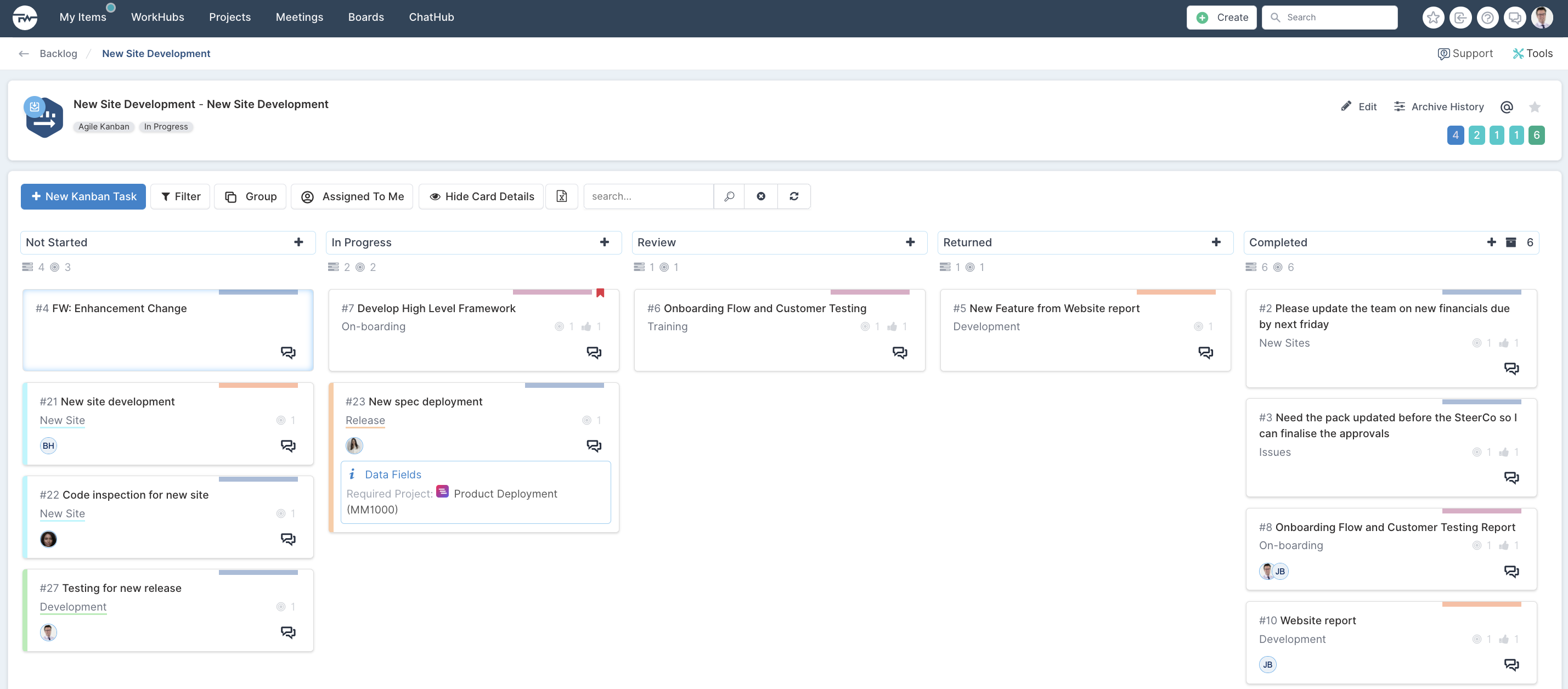Image resolution: width=1568 pixels, height=689 pixels.
Task: Open comments on FW: Enhancement Change card
Action: tap(288, 352)
